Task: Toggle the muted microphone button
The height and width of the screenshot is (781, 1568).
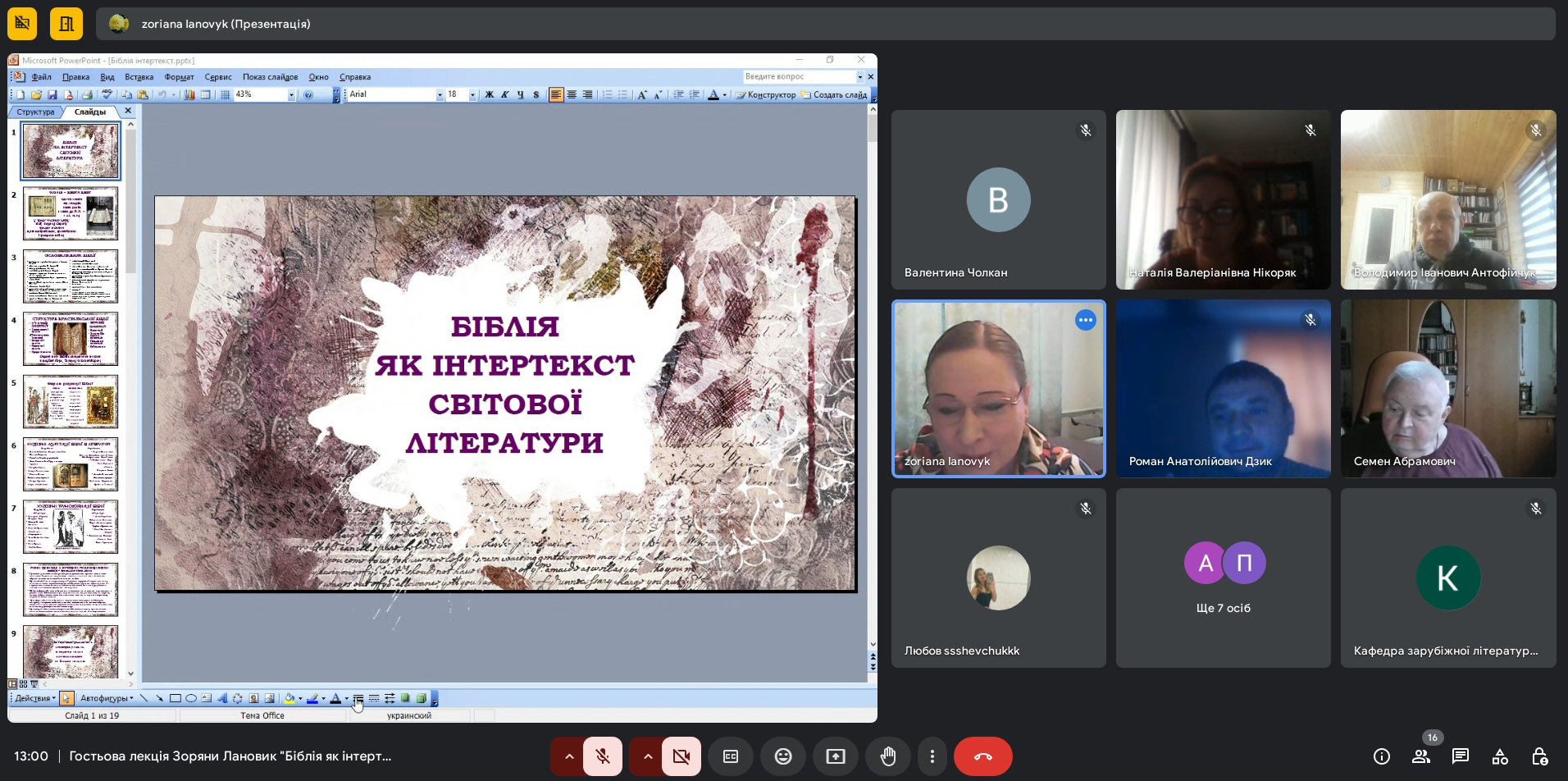Action: point(603,756)
